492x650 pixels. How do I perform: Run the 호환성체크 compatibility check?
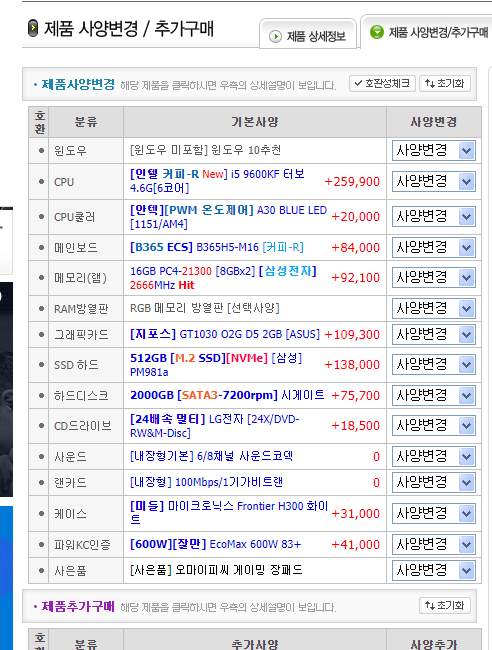pos(382,83)
